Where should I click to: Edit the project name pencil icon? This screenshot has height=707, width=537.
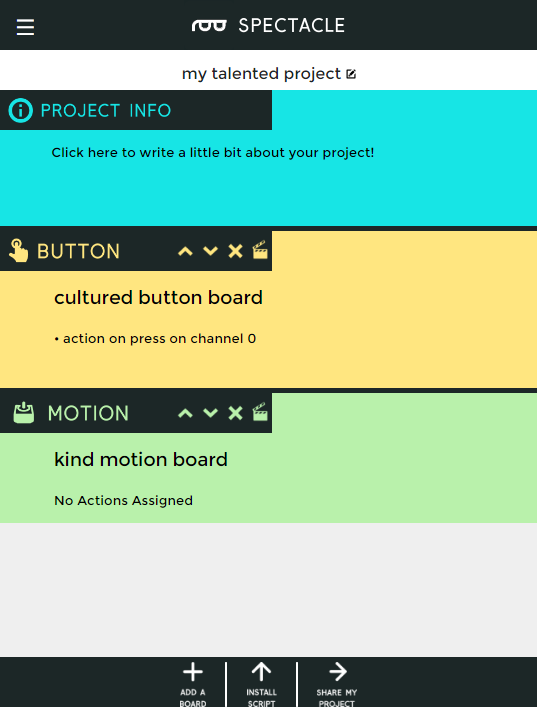tap(351, 74)
